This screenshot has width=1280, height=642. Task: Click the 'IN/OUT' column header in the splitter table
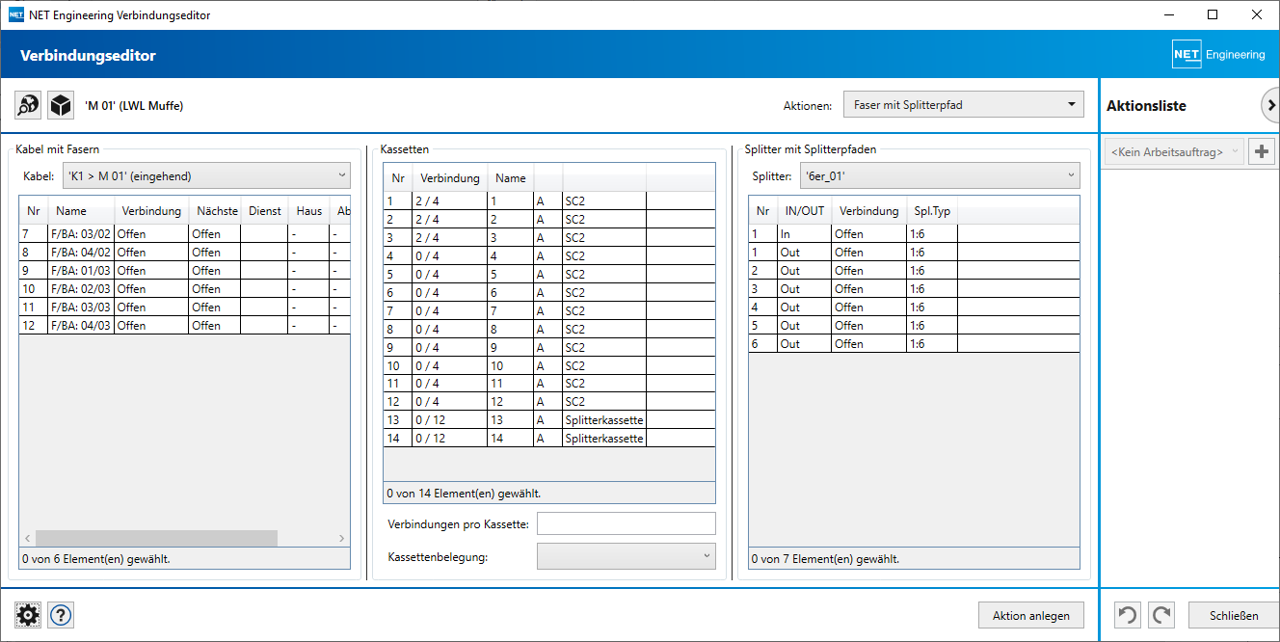coord(805,211)
